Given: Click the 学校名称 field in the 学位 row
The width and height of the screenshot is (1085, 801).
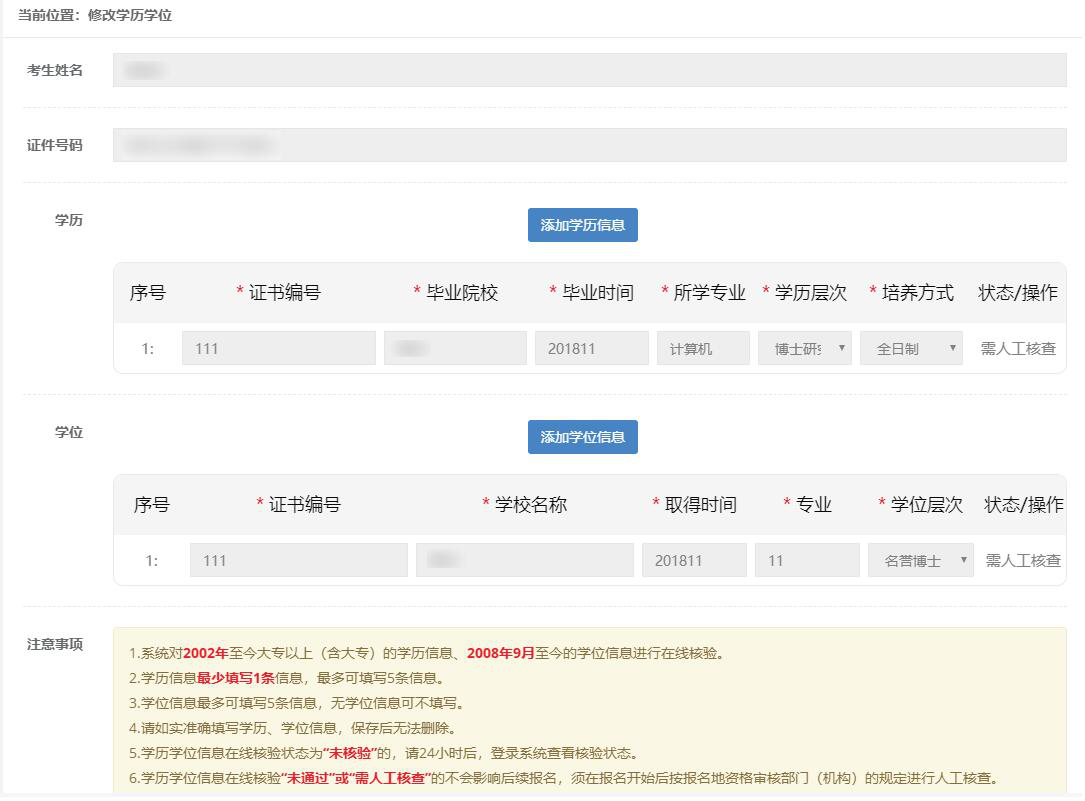Looking at the screenshot, I should 524,561.
